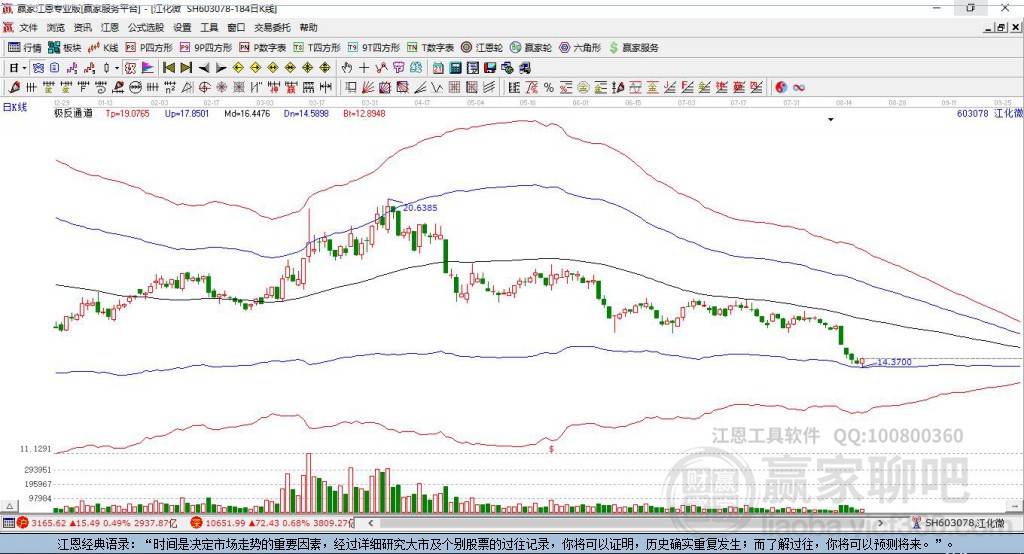Open the 江恩轮 (Gann wheel) tool
This screenshot has height=554, width=1024.
click(x=482, y=48)
